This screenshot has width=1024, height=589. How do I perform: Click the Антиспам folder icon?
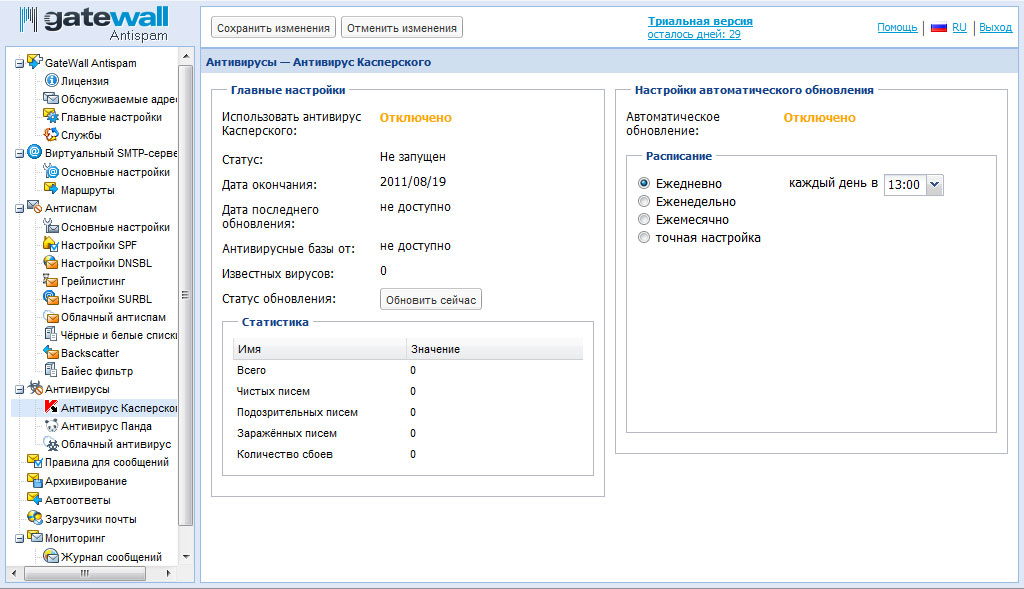pyautogui.click(x=35, y=207)
